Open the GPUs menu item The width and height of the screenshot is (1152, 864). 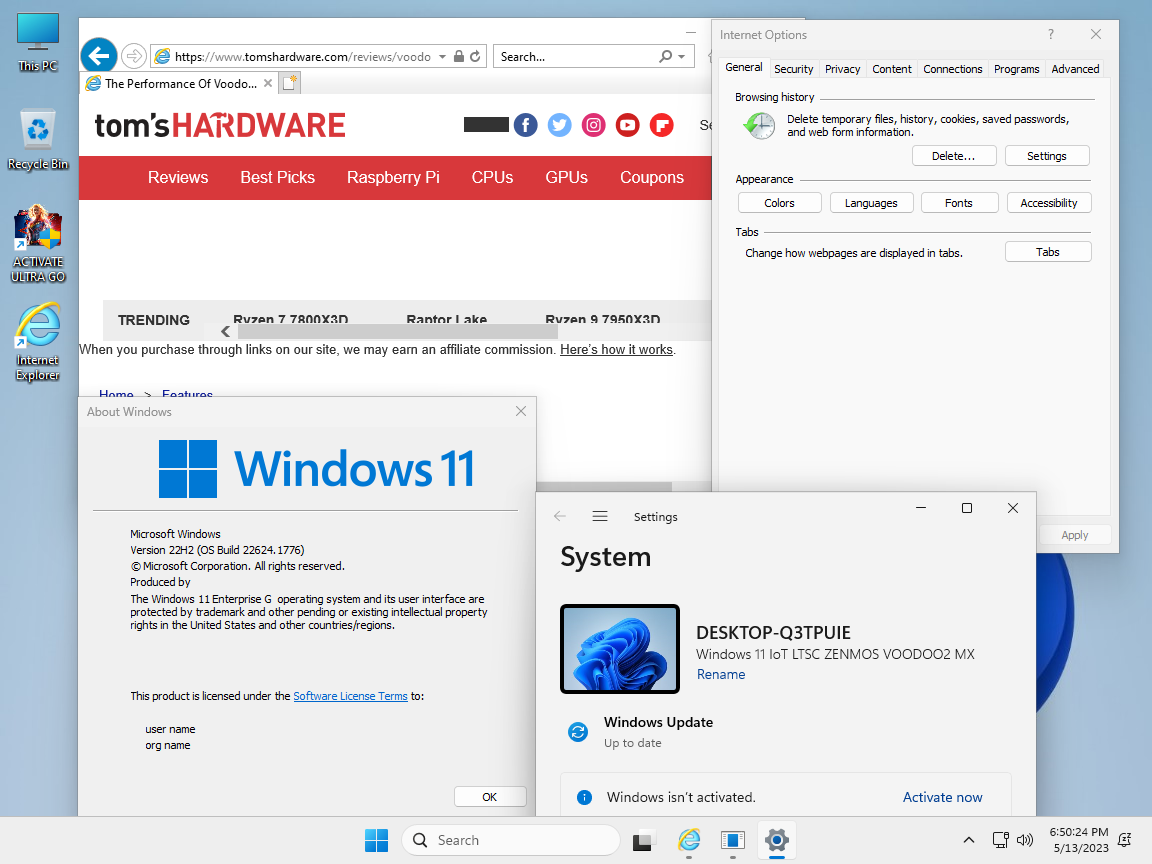pyautogui.click(x=566, y=178)
